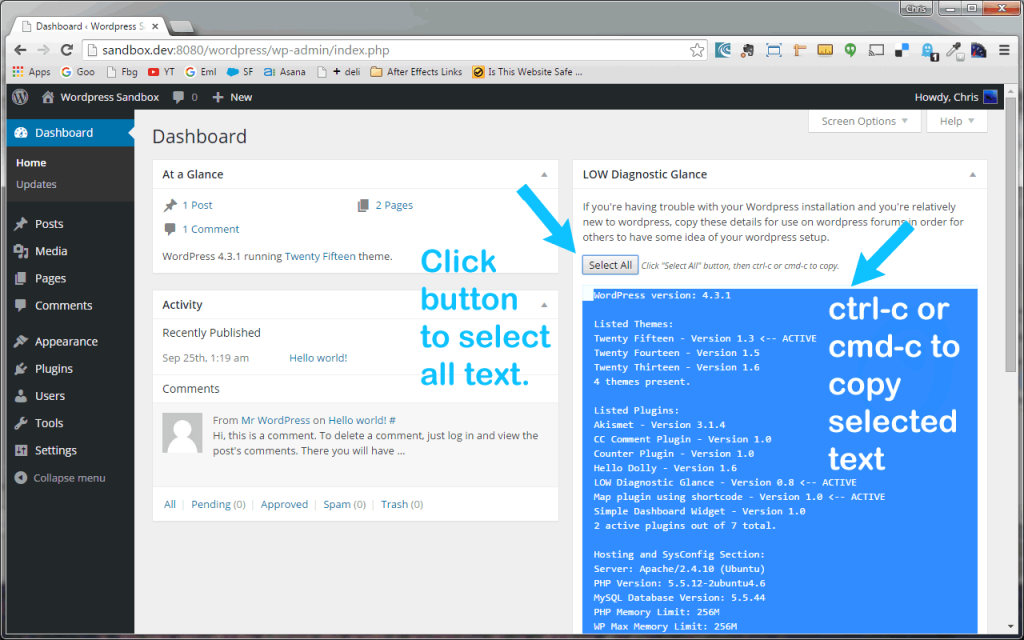
Task: Open the green Hangouts quote extension
Action: pos(850,50)
